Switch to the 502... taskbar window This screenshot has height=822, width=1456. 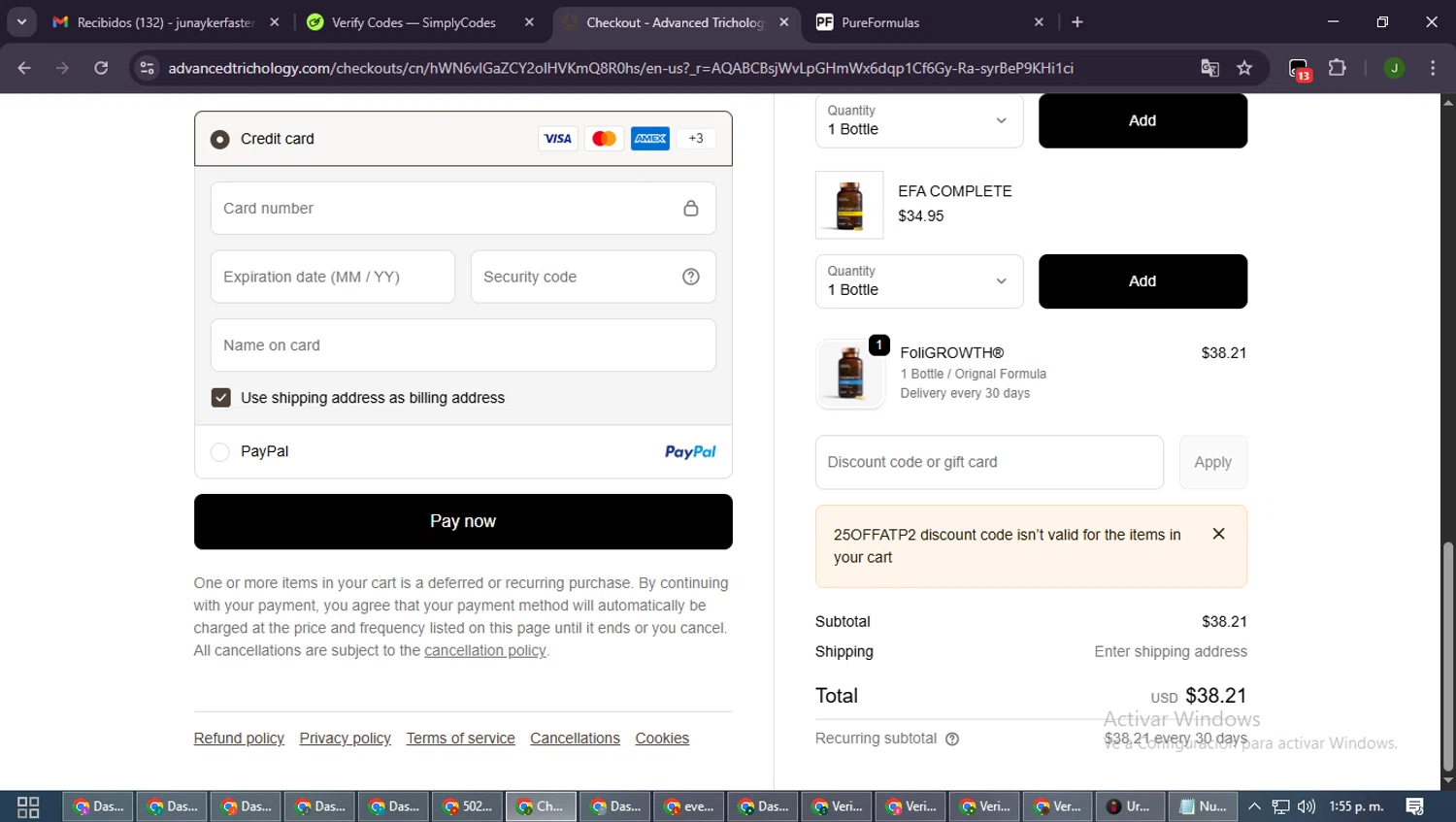468,806
